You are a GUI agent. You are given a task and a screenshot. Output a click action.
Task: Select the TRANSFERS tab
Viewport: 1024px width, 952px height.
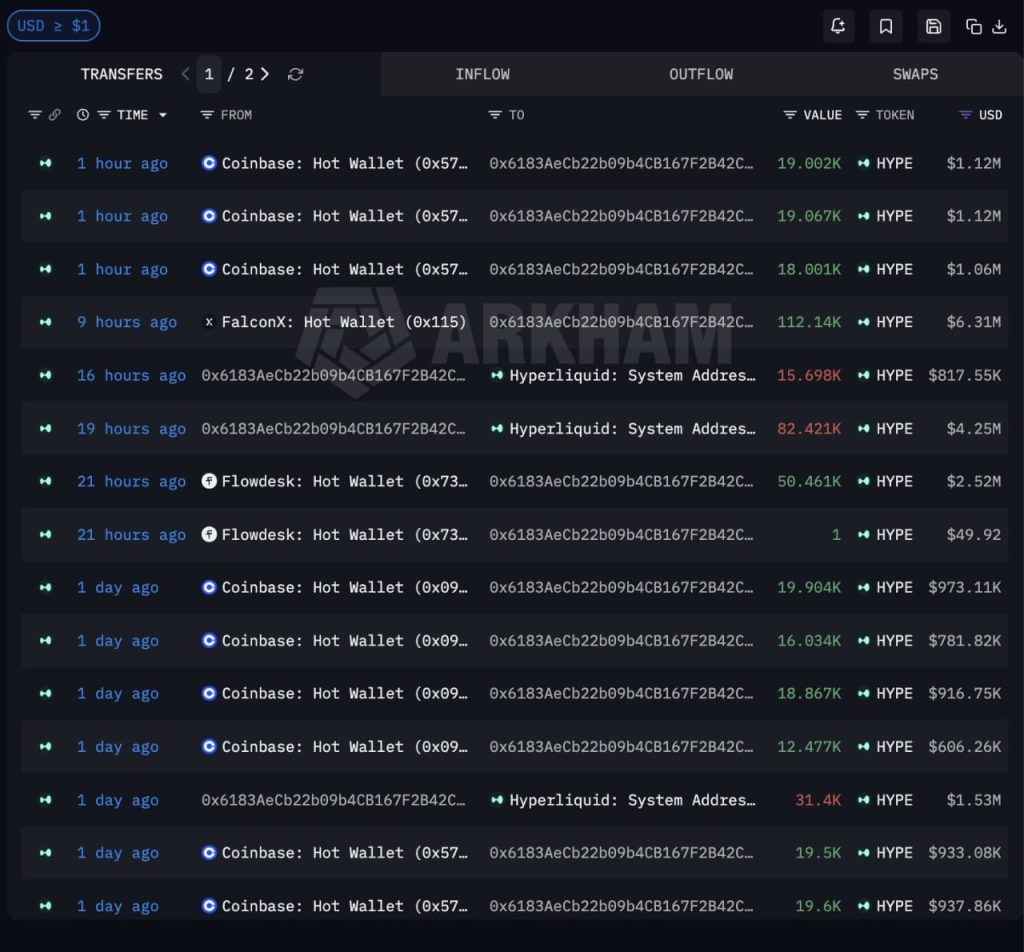point(121,74)
